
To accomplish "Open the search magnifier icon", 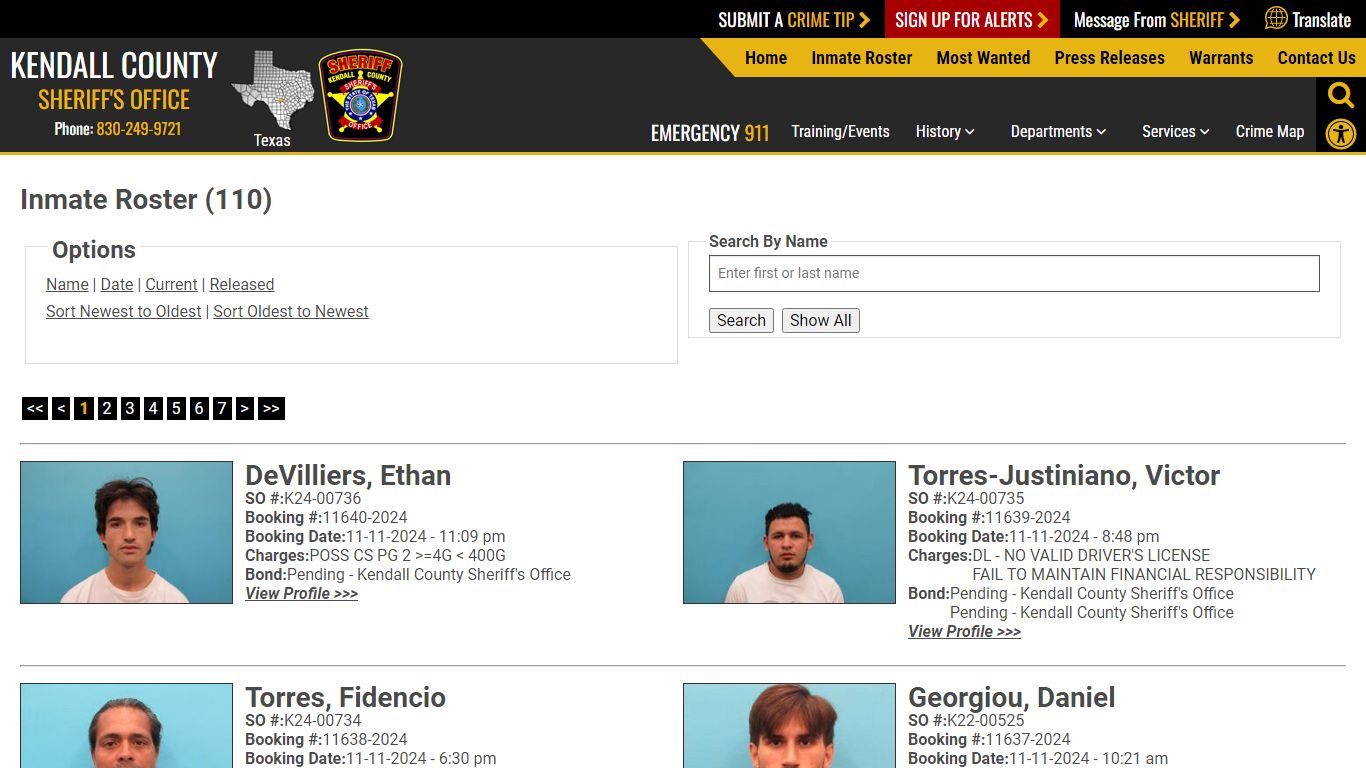I will coord(1341,95).
